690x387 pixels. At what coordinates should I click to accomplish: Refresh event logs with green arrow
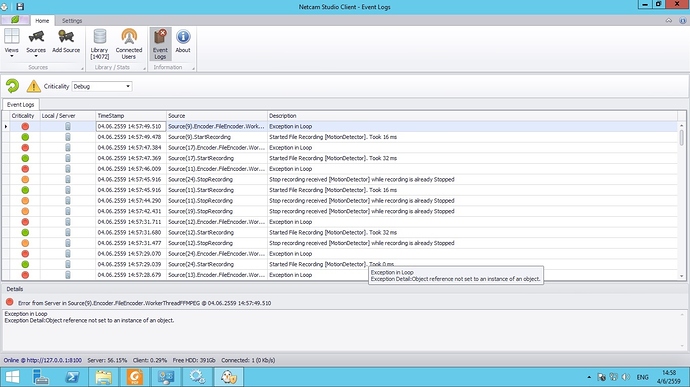pyautogui.click(x=12, y=86)
